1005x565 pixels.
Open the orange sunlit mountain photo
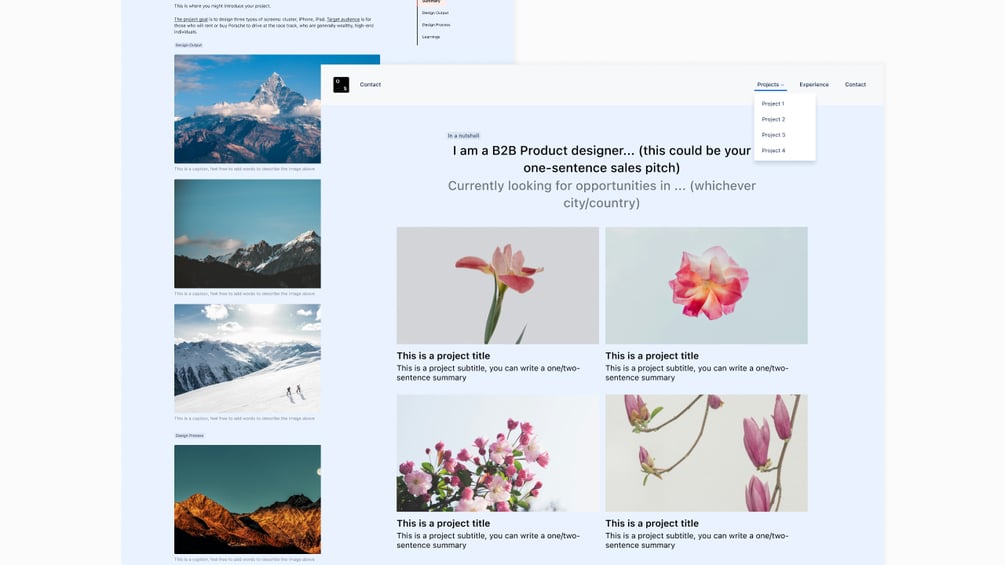(247, 500)
